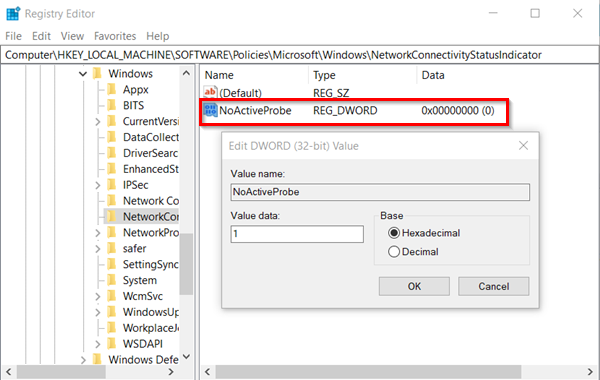
Task: Cancel the Edit DWORD dialog
Action: tap(494, 286)
